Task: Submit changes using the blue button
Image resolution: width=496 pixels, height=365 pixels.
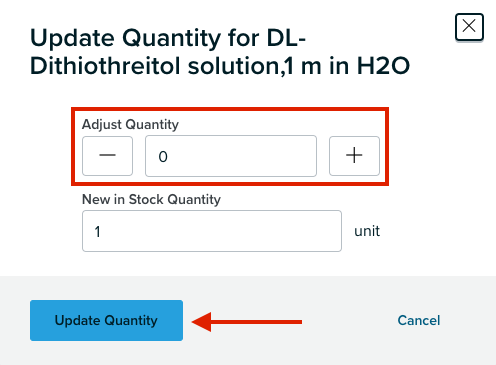Action: pyautogui.click(x=106, y=320)
